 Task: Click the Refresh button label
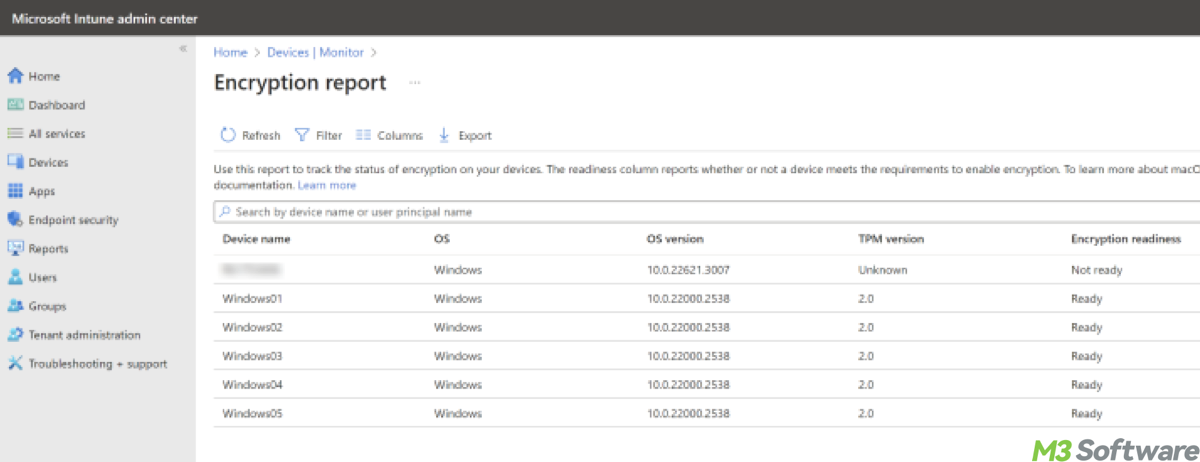(x=261, y=136)
